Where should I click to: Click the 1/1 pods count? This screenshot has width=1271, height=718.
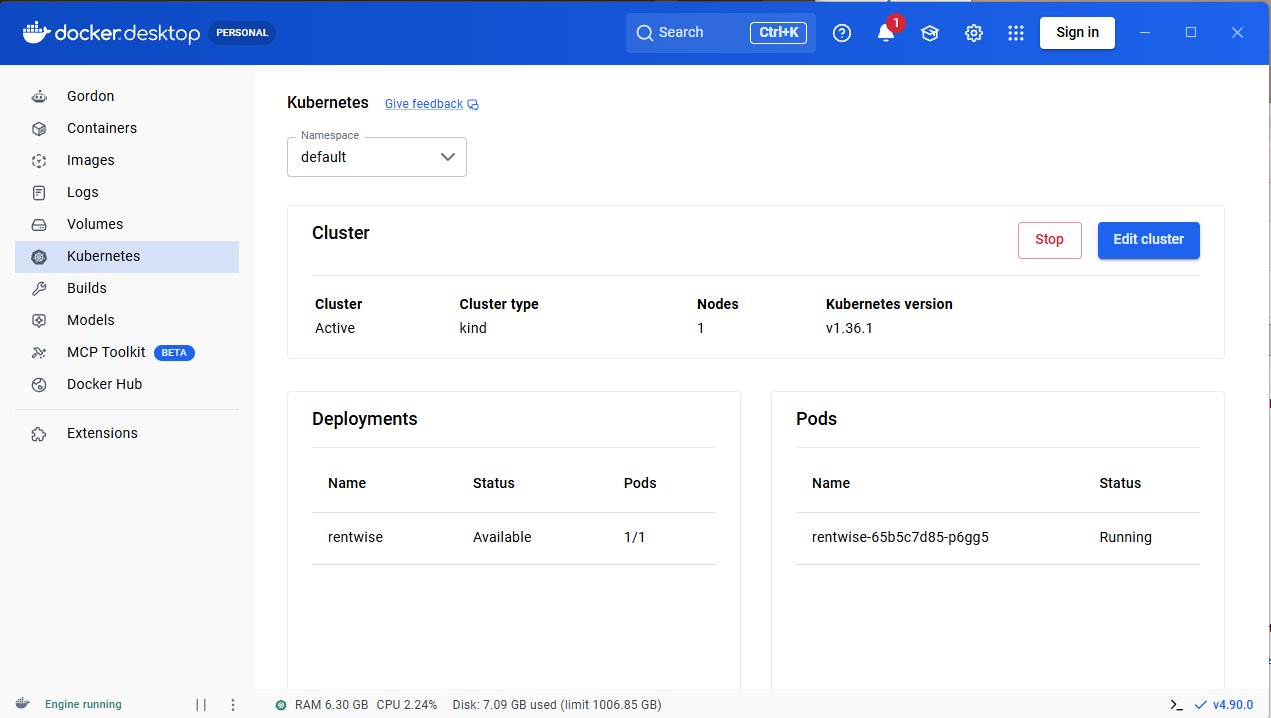[635, 537]
